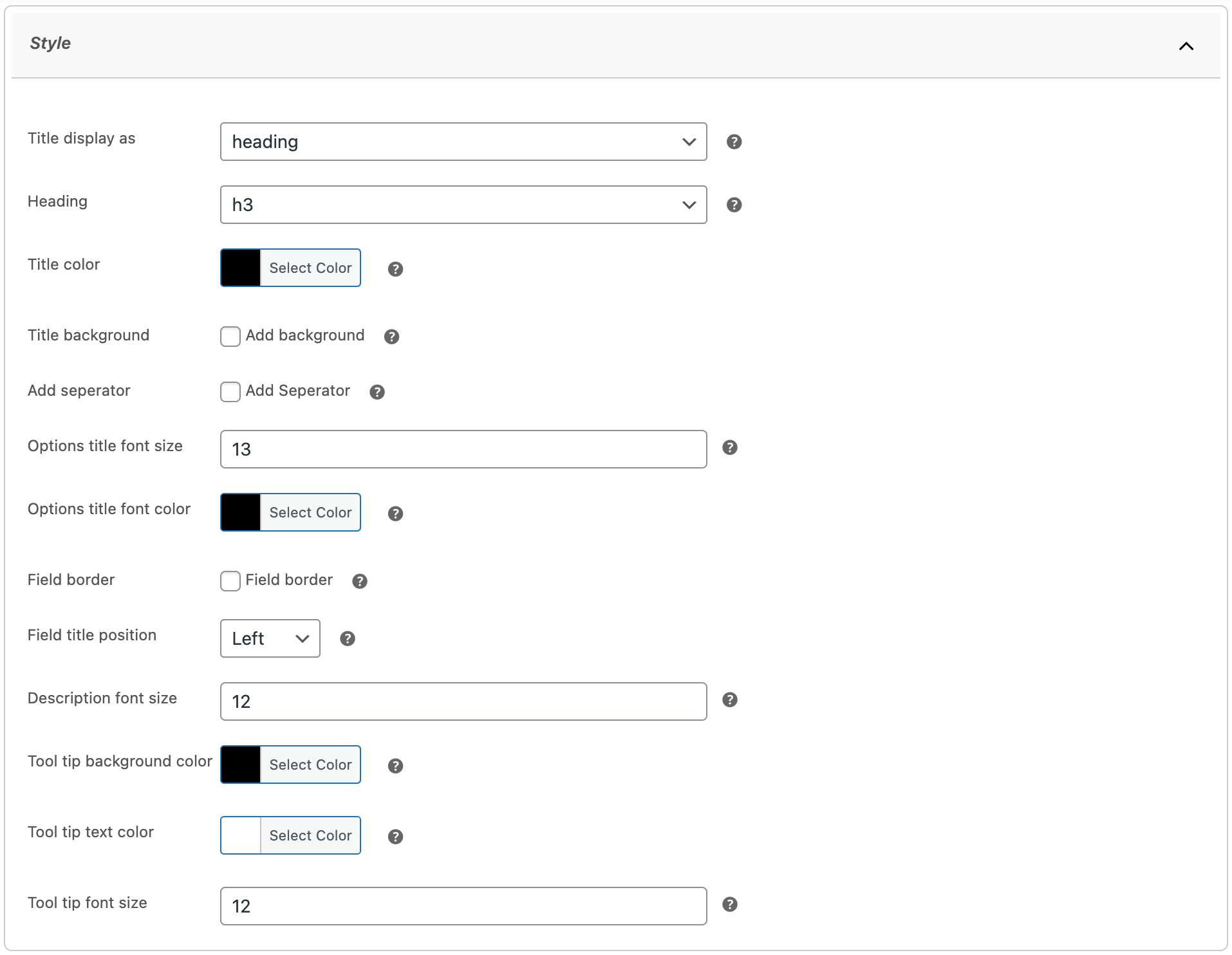Image resolution: width=1232 pixels, height=955 pixels.
Task: Click the Options title font color swatch
Action: (x=240, y=512)
